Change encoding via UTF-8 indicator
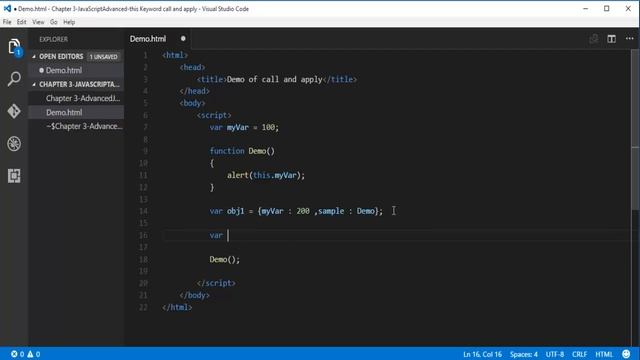640x360 pixels. [554, 354]
